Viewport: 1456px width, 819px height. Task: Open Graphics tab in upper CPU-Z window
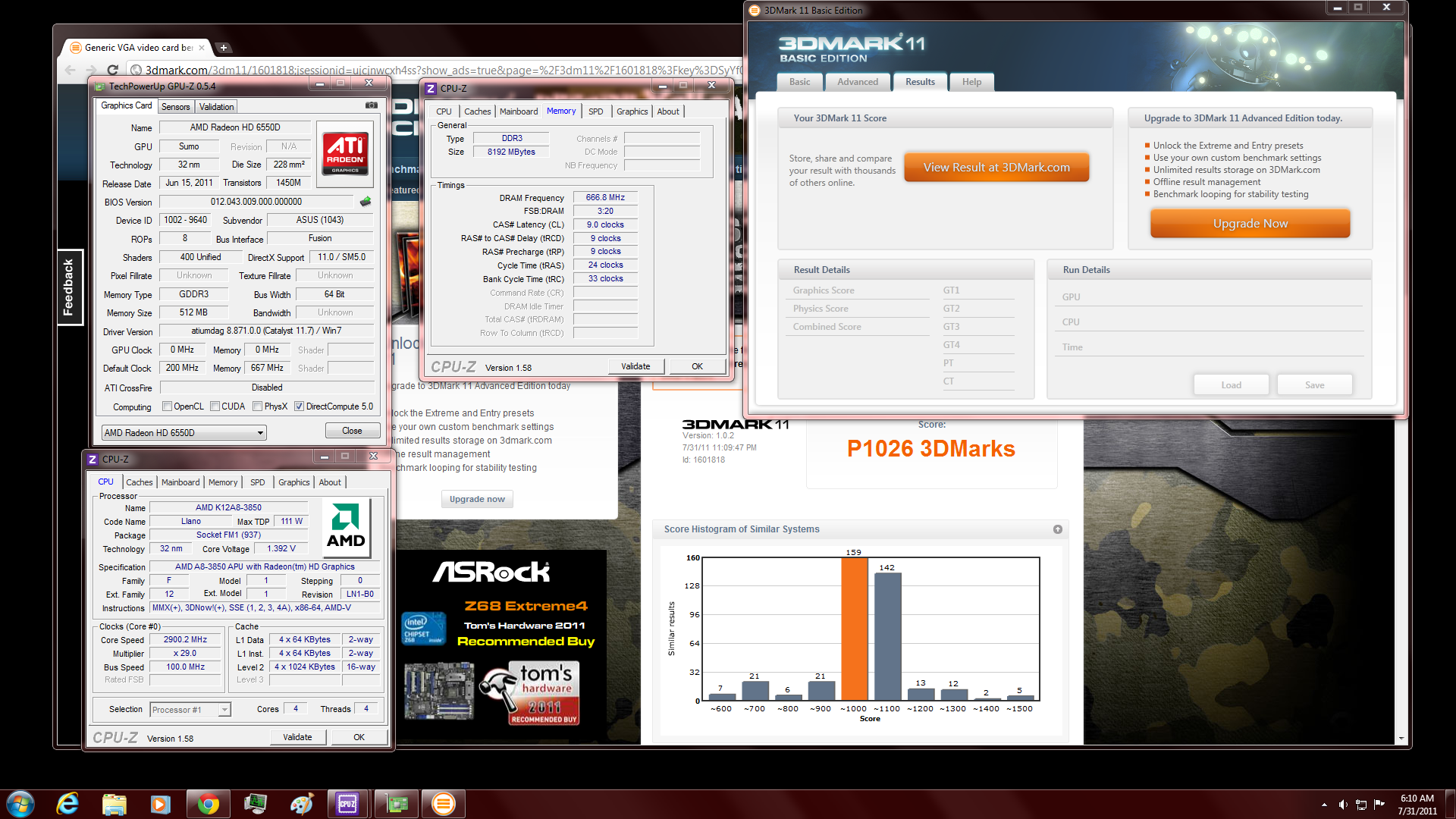tap(632, 111)
